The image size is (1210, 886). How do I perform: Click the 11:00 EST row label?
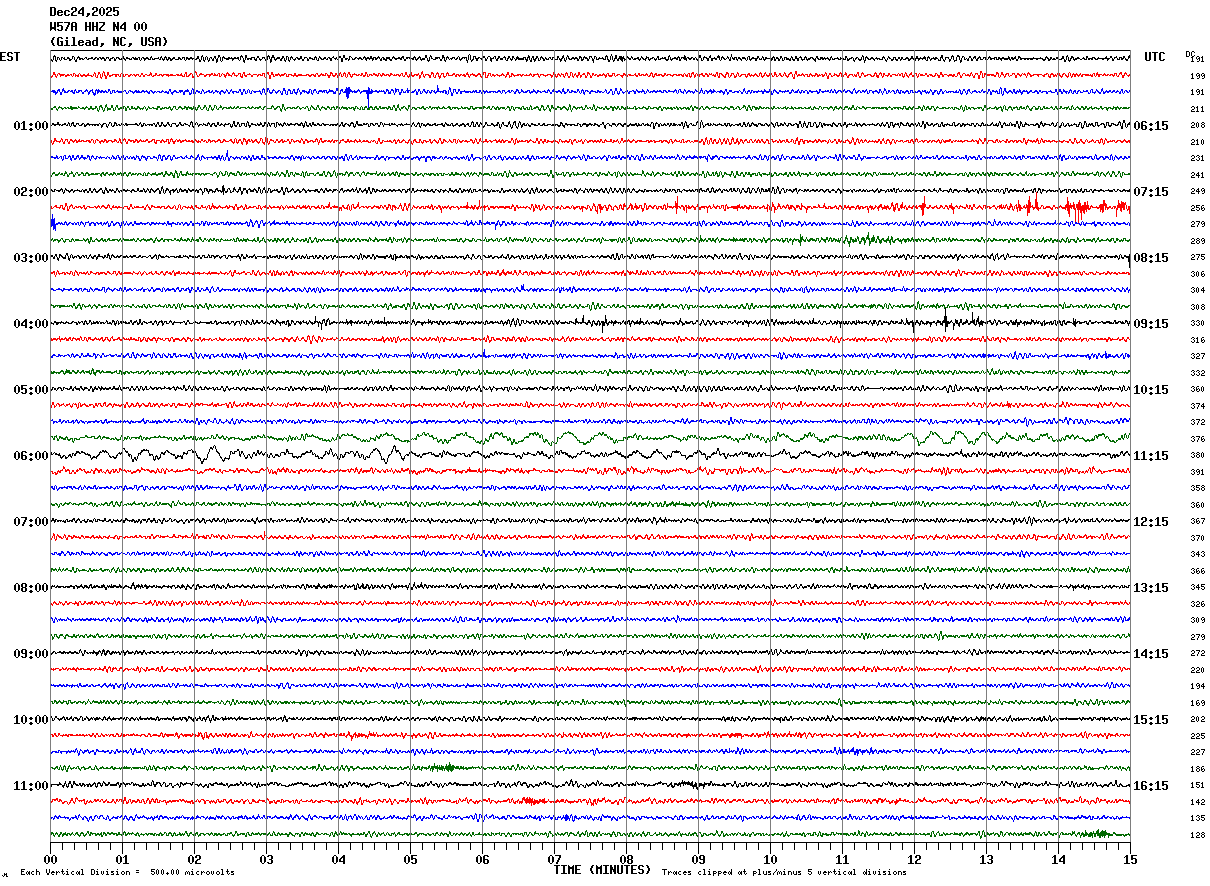click(30, 786)
